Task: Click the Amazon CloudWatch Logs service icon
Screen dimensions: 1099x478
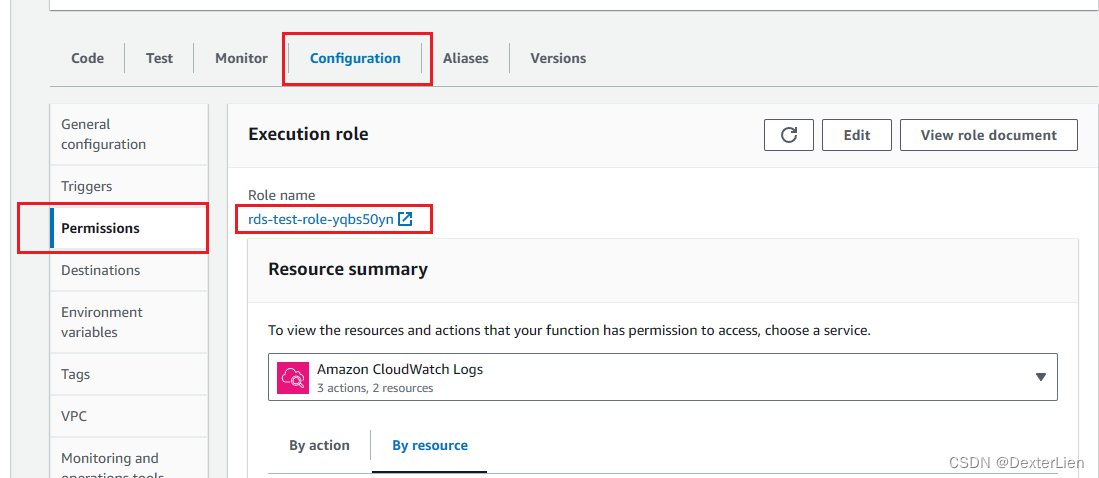Action: tap(294, 377)
